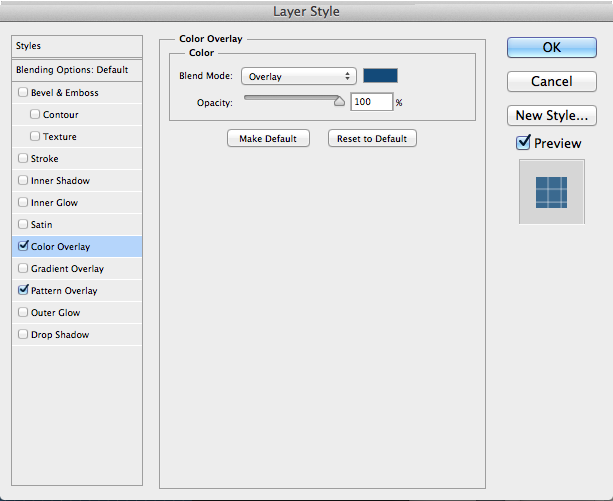Click the OK button
613x501 pixels.
[x=552, y=47]
